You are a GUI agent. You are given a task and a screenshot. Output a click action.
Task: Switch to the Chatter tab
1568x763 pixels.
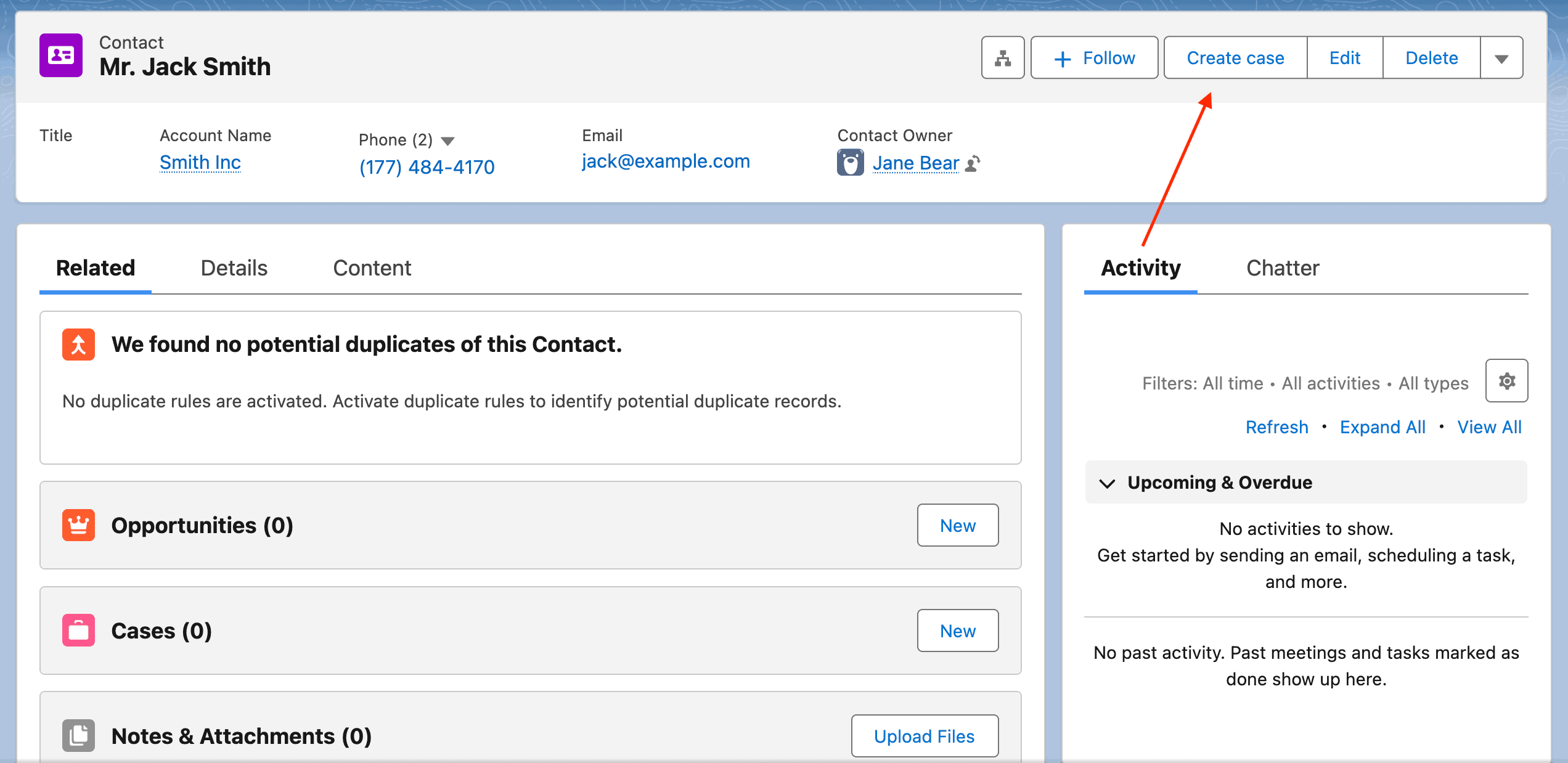[1282, 267]
